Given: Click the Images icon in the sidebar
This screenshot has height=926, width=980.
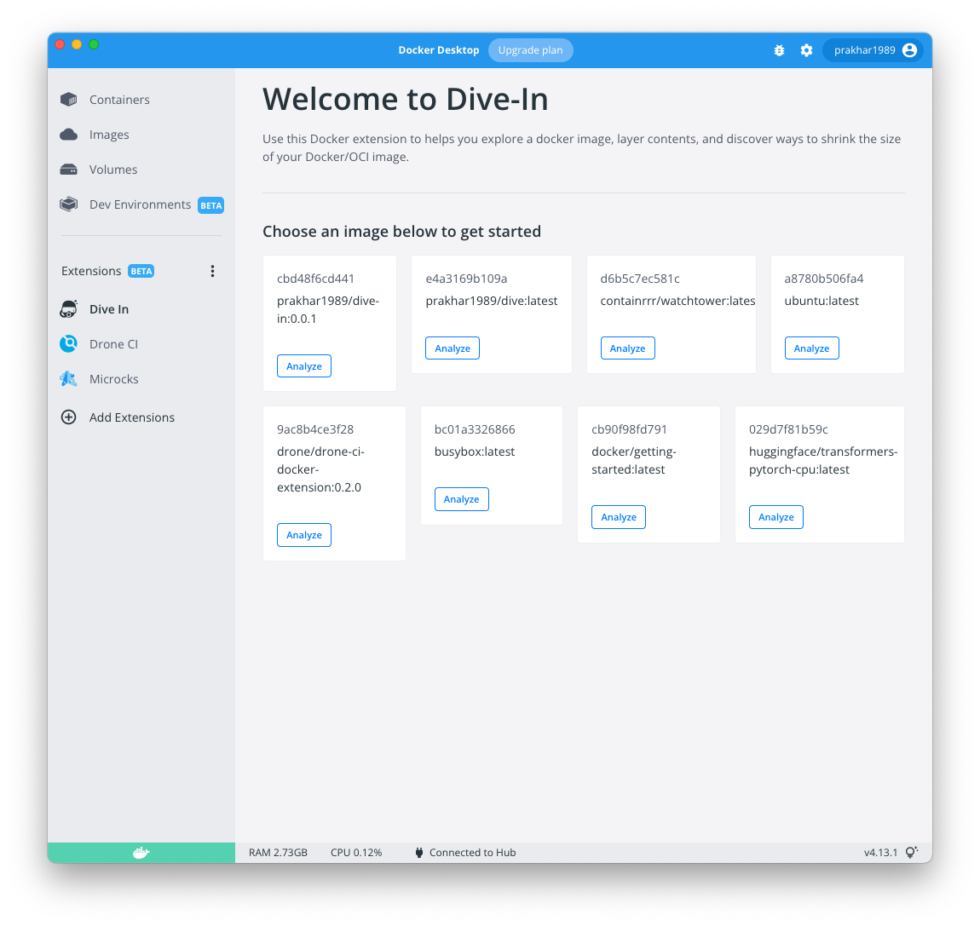Looking at the screenshot, I should (x=68, y=134).
